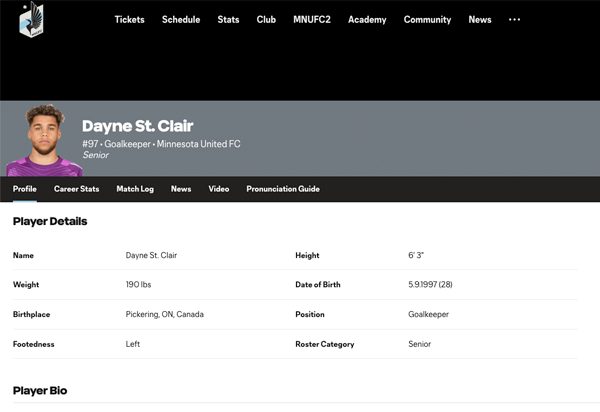This screenshot has height=412, width=600.
Task: Open Stats in the top navigation
Action: coord(228,20)
